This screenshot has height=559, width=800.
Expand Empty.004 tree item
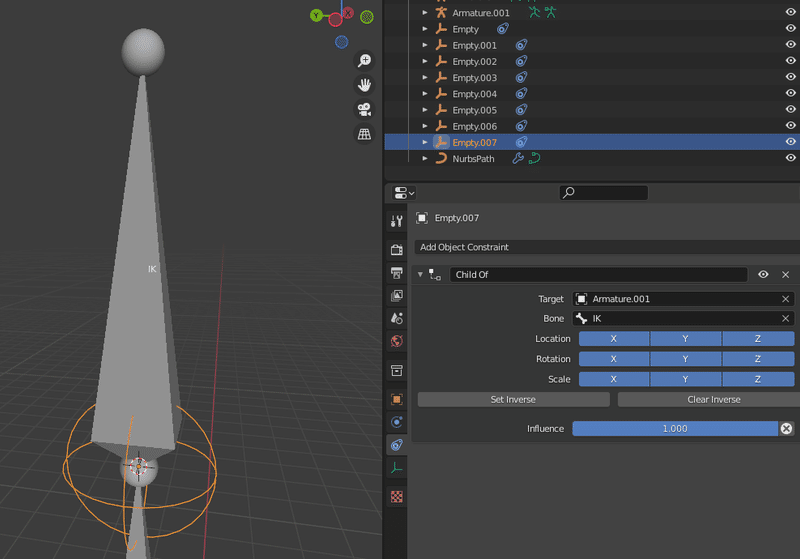coord(424,94)
